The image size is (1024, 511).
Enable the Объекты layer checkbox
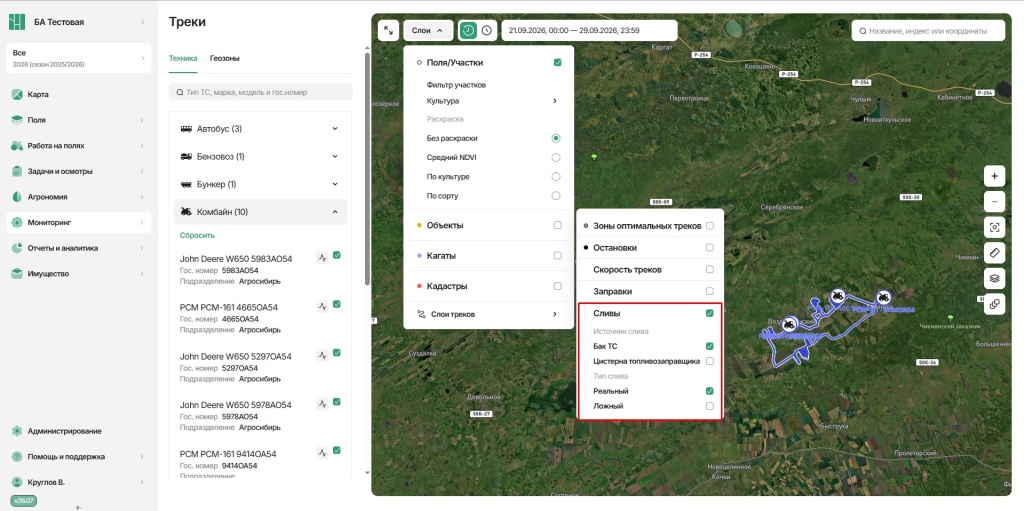[558, 225]
